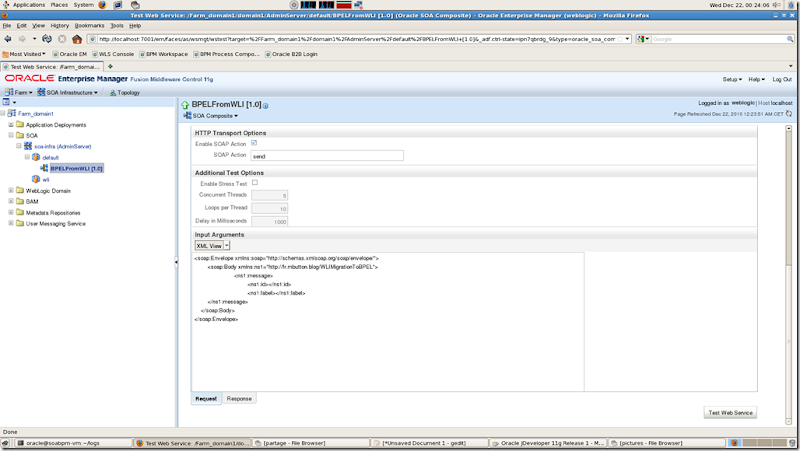Click the Google search magnifier icon
The height and width of the screenshot is (451, 800).
[x=790, y=39]
